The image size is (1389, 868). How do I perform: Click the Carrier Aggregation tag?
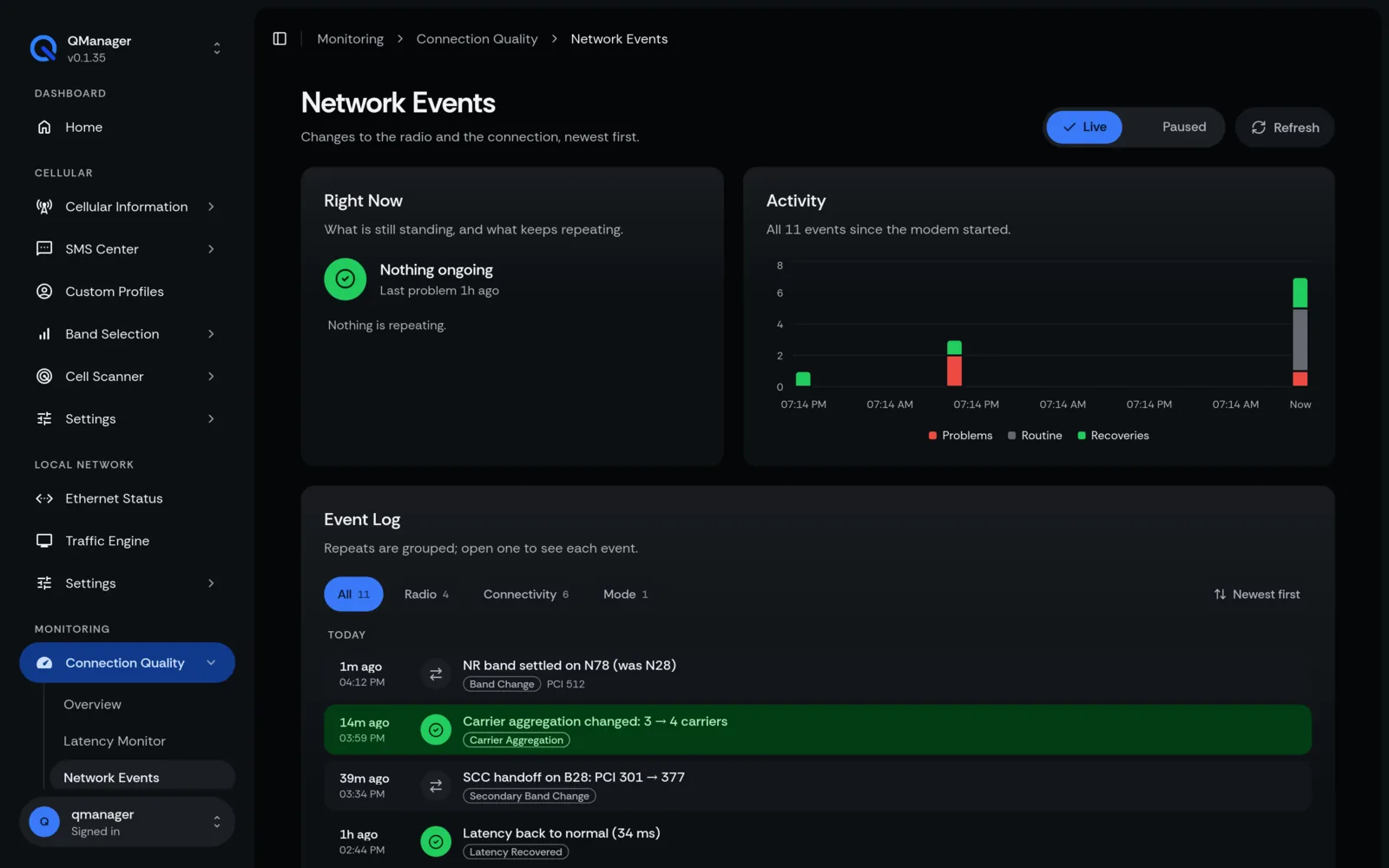tap(517, 740)
